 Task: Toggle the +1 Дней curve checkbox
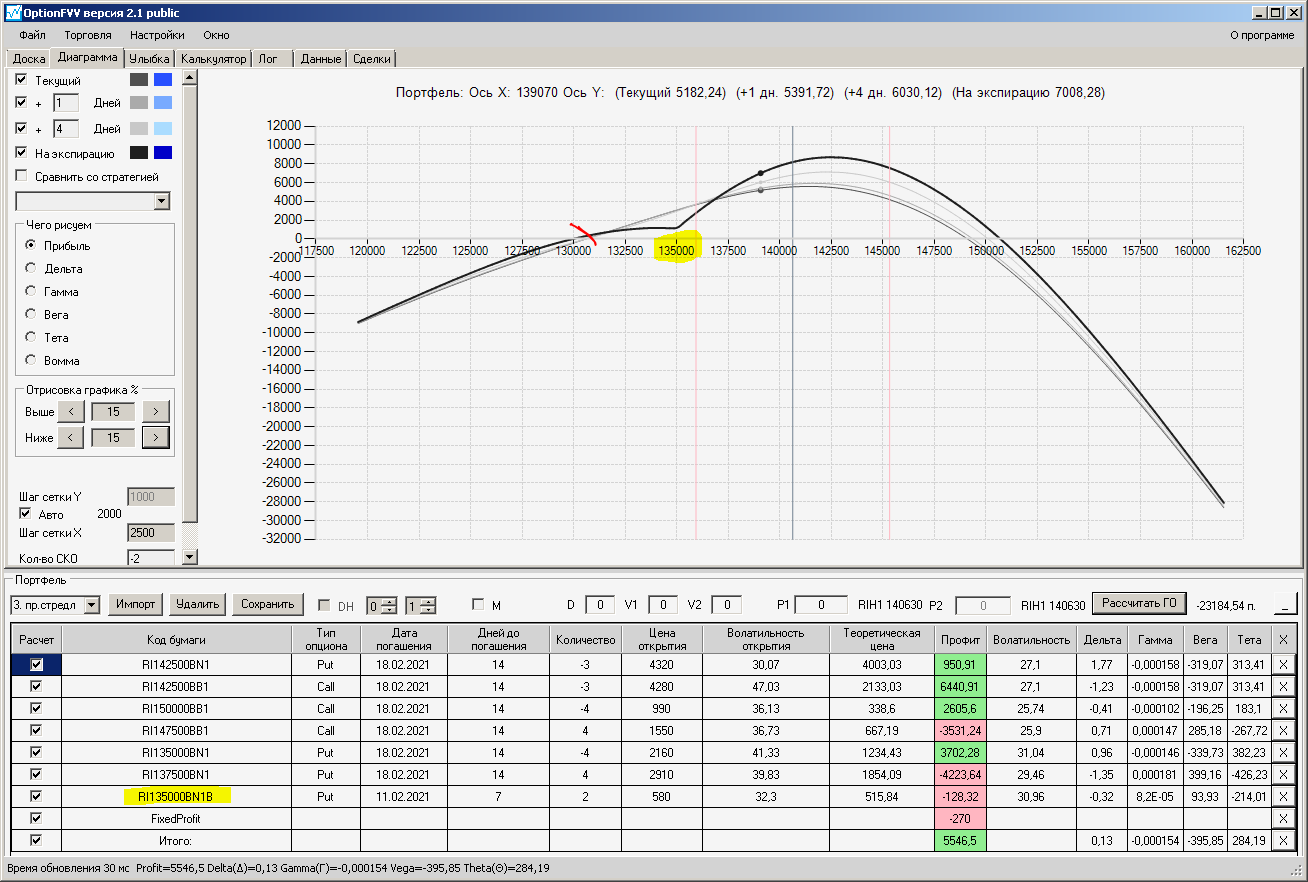(x=22, y=102)
